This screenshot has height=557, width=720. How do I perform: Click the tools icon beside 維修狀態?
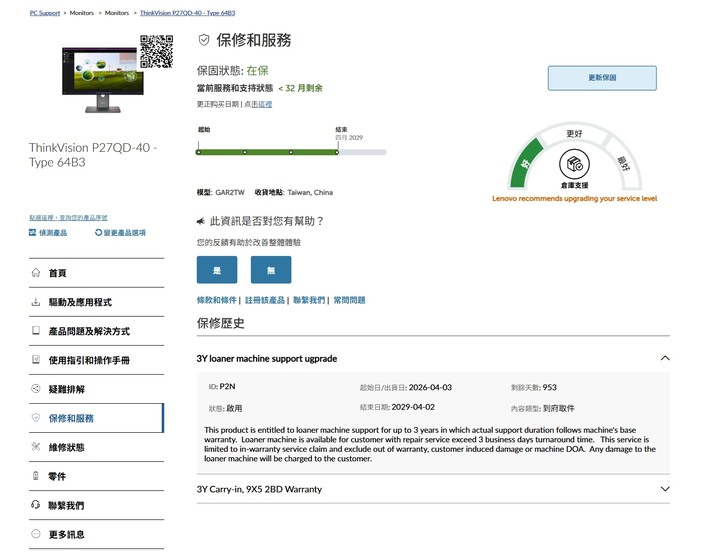pos(36,446)
